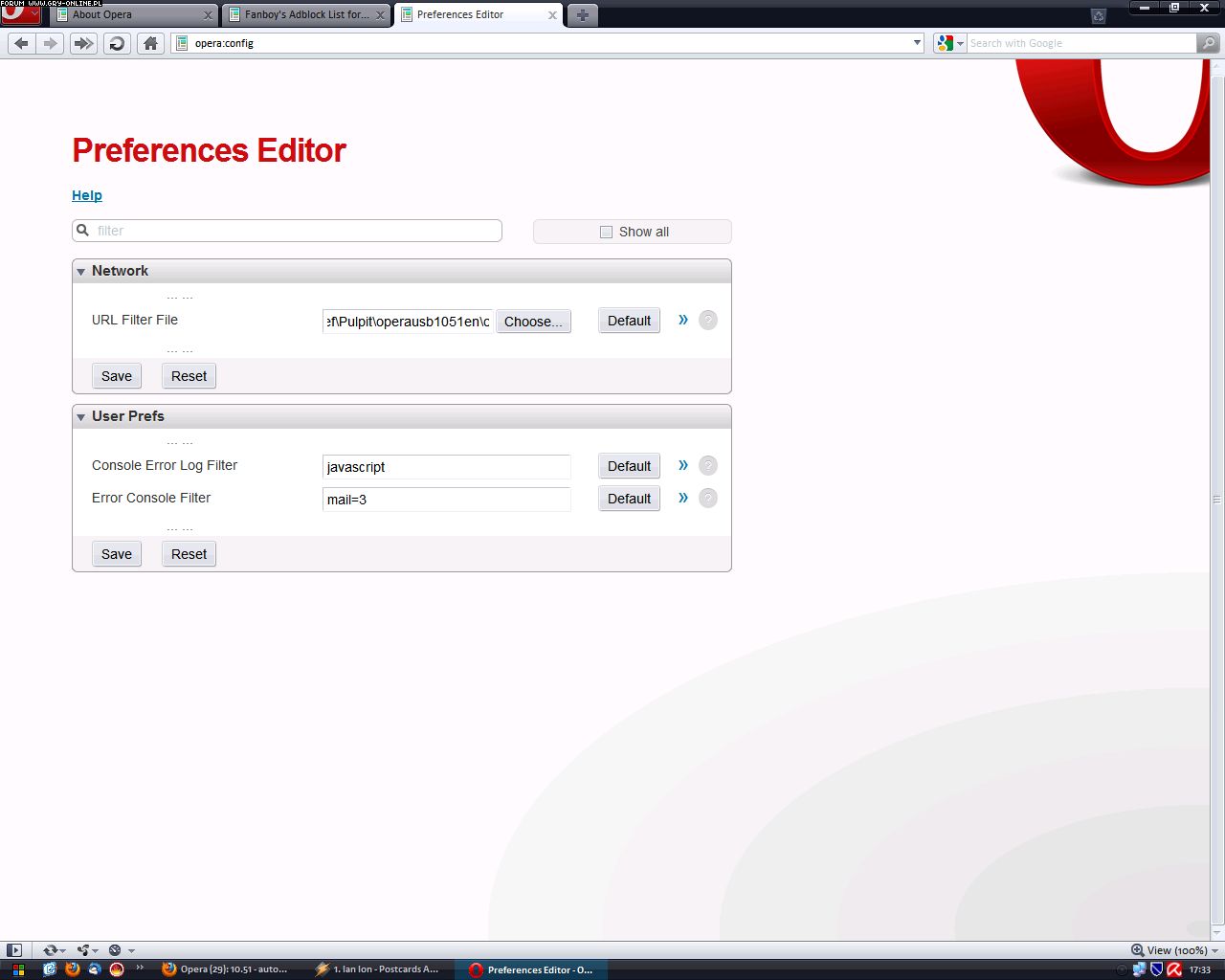Focus the Console Error Log Filter field

coord(447,467)
